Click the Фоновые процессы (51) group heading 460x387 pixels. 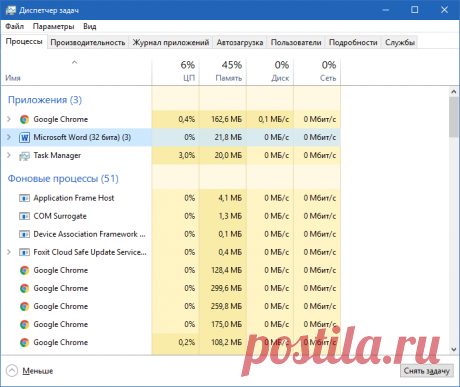click(x=63, y=179)
